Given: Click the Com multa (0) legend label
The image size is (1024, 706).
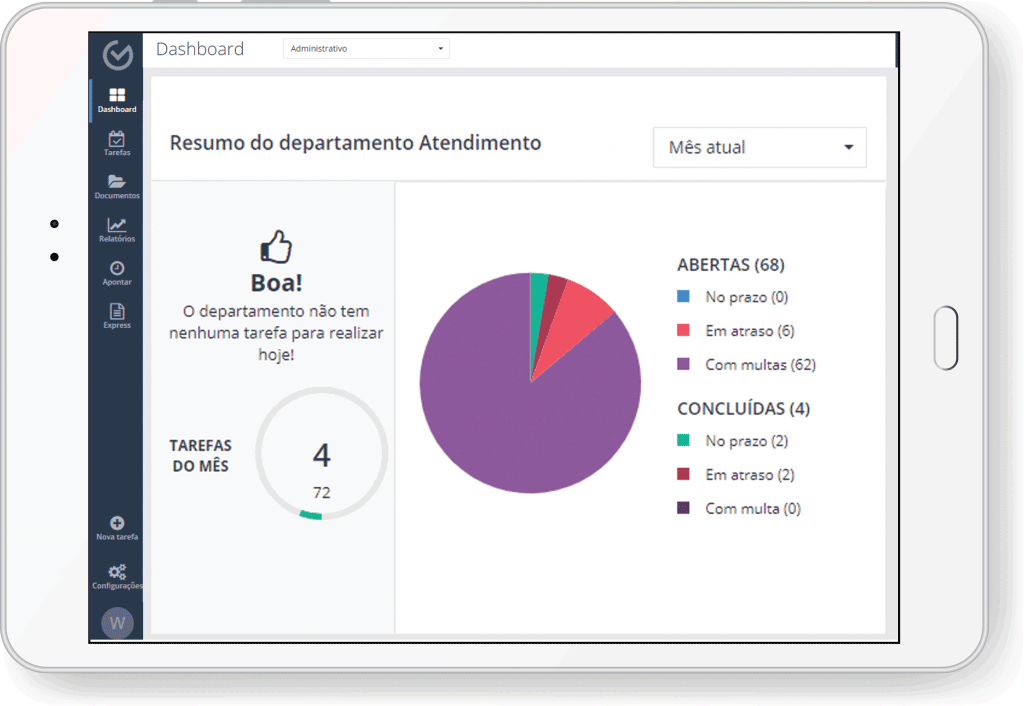Looking at the screenshot, I should tap(753, 509).
